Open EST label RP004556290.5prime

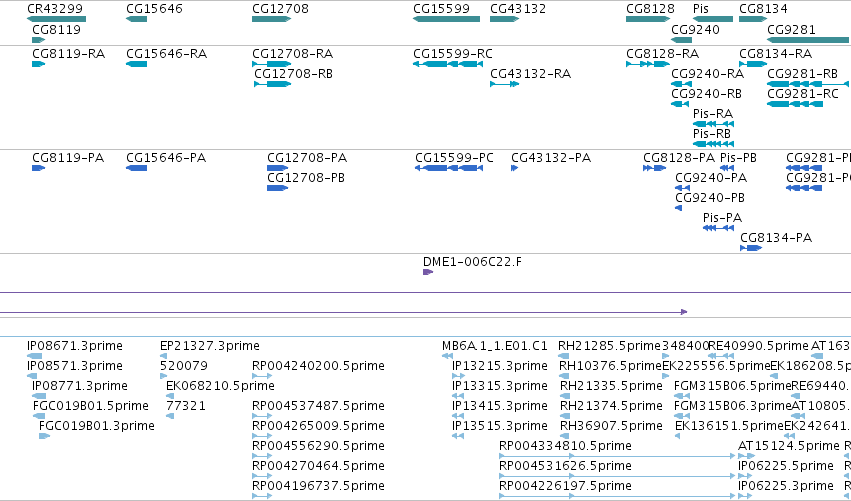tap(318, 446)
